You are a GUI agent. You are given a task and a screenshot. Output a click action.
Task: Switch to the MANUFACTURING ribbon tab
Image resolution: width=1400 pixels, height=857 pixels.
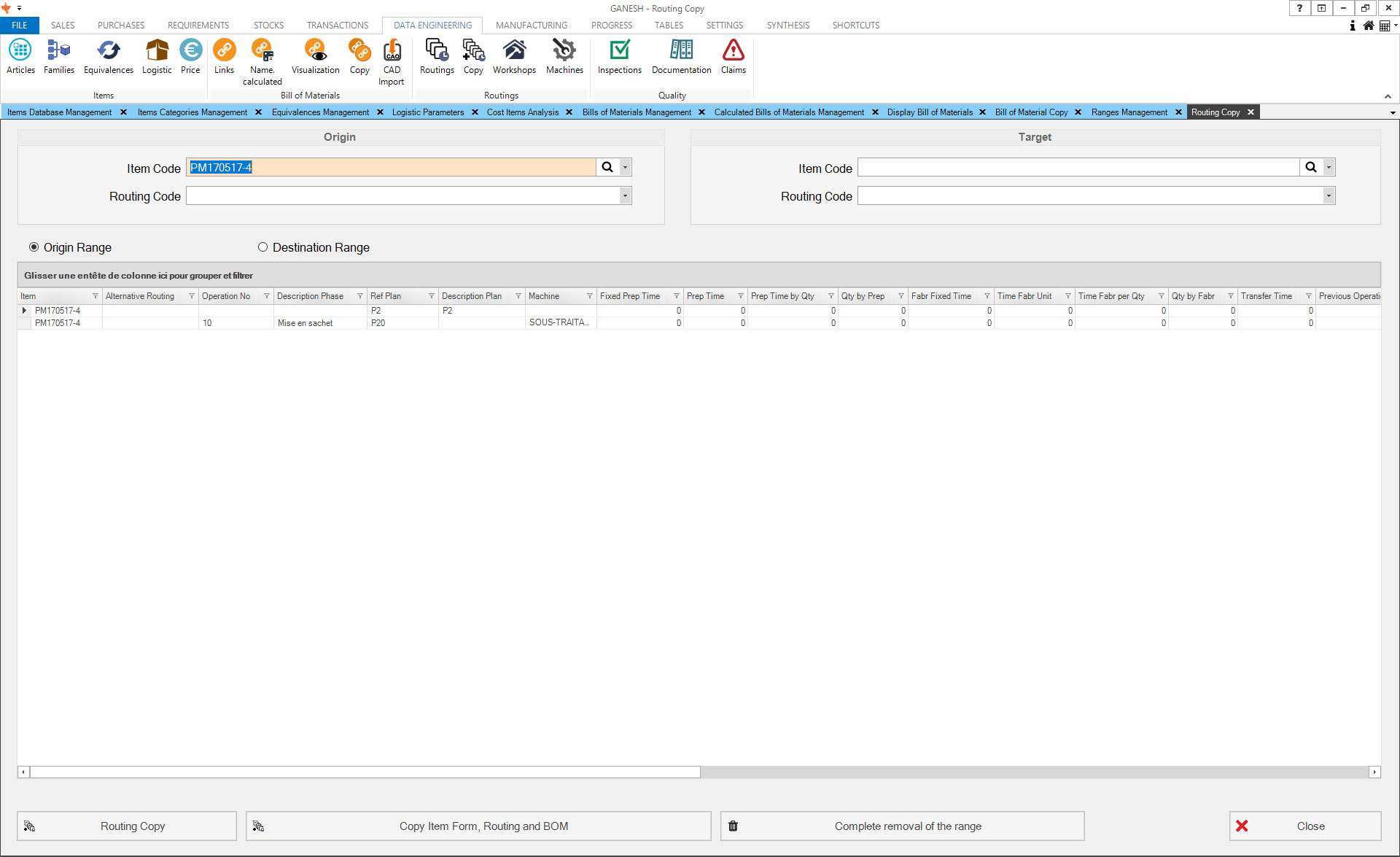coord(531,25)
